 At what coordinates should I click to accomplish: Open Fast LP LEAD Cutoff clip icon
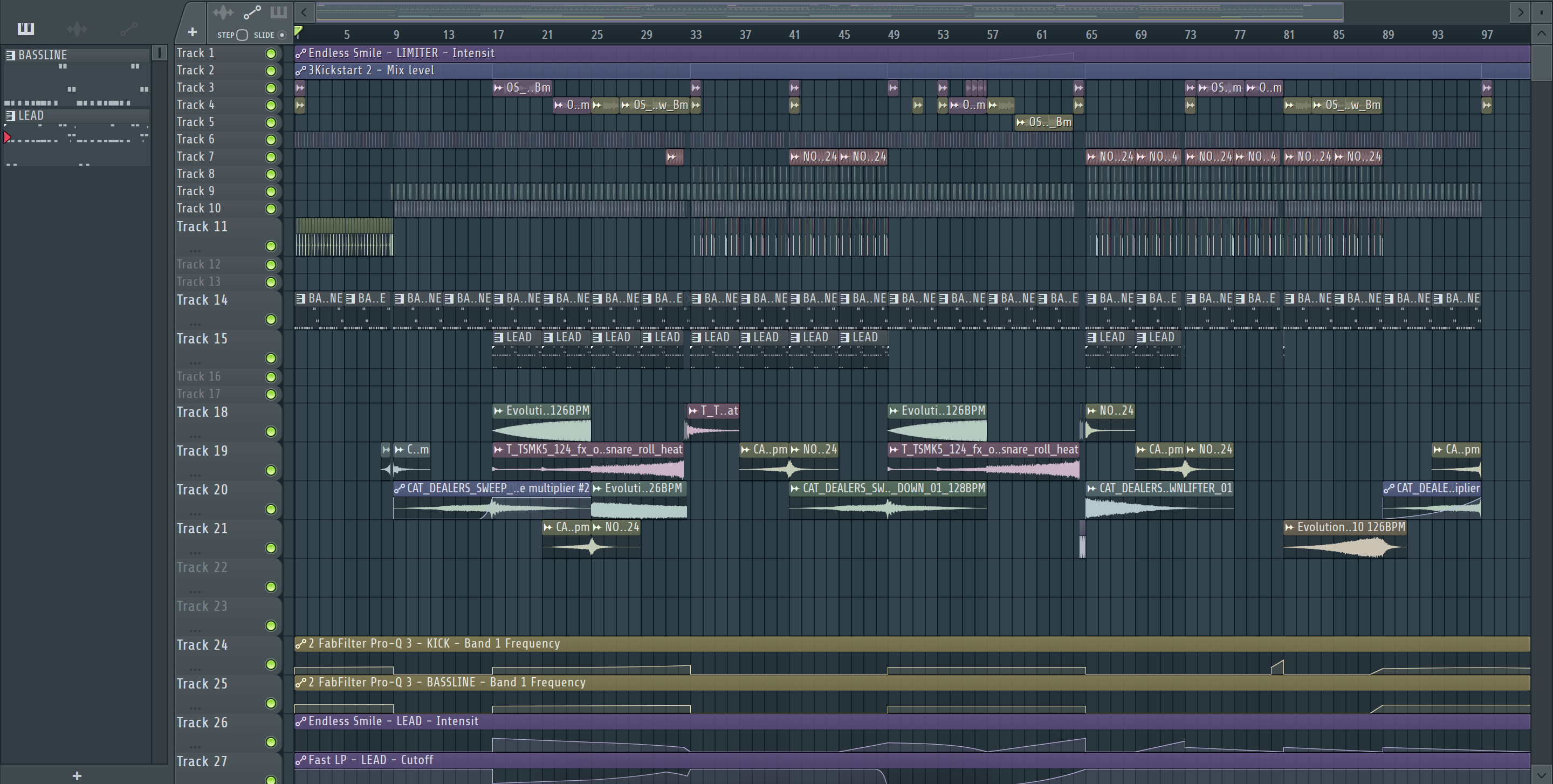tap(300, 760)
